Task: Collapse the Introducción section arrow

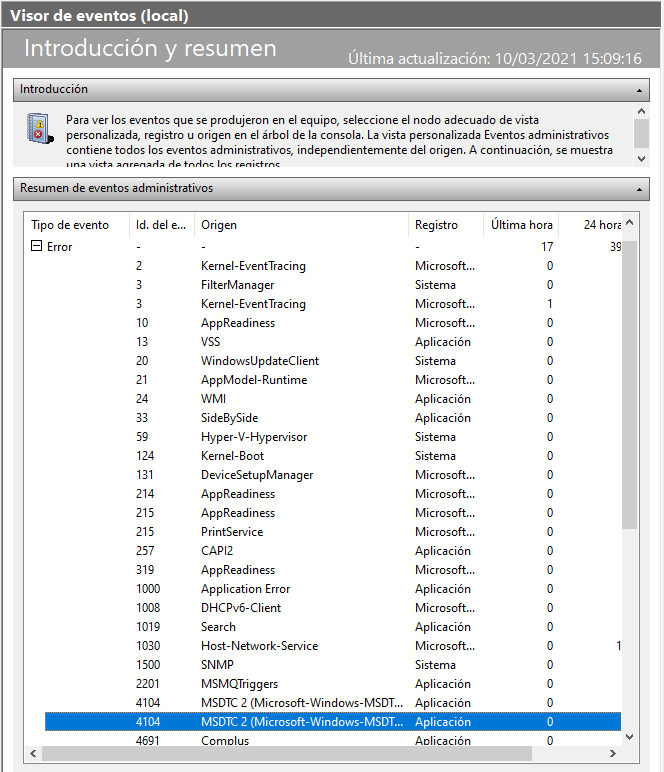Action: click(x=639, y=91)
